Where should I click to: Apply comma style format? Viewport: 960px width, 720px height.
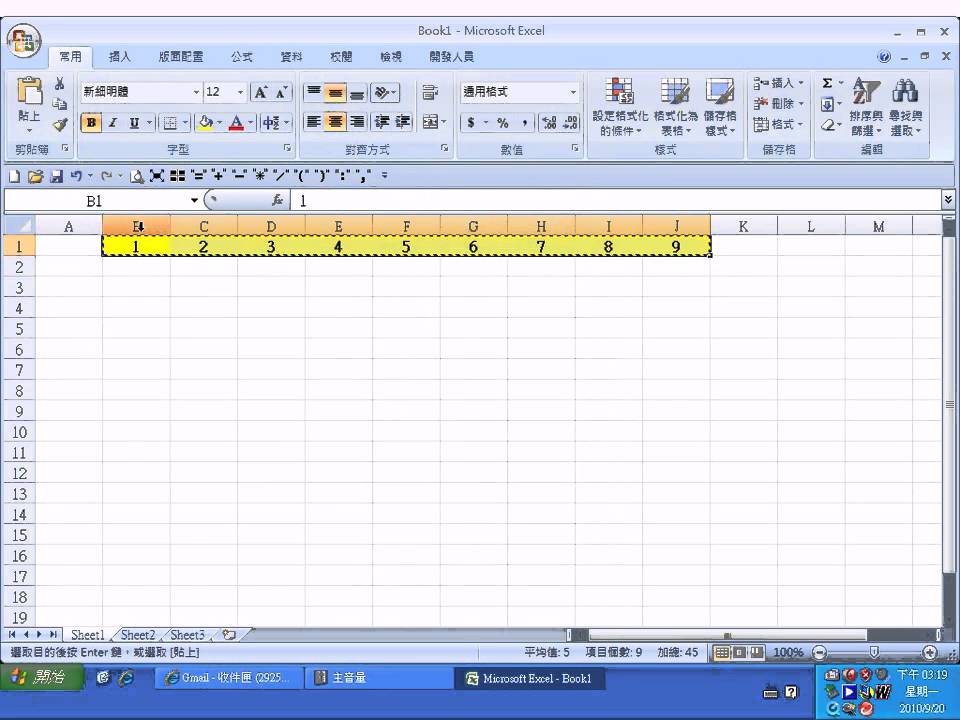[x=525, y=123]
